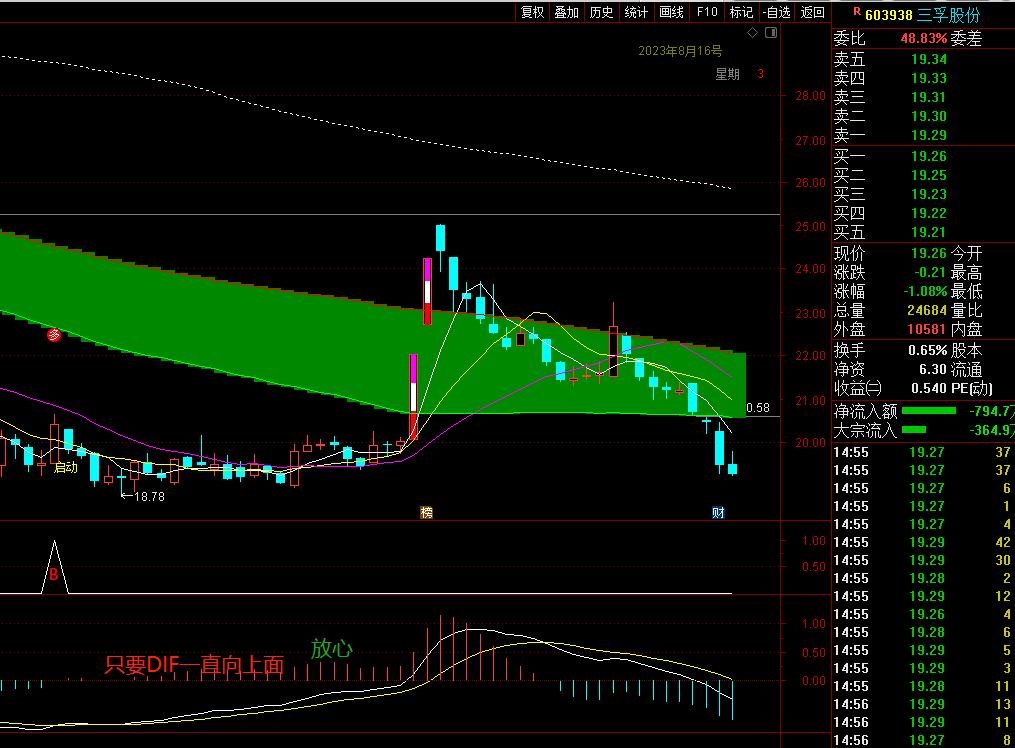
Task: Click the tick row with volume 42
Action: tap(923, 542)
